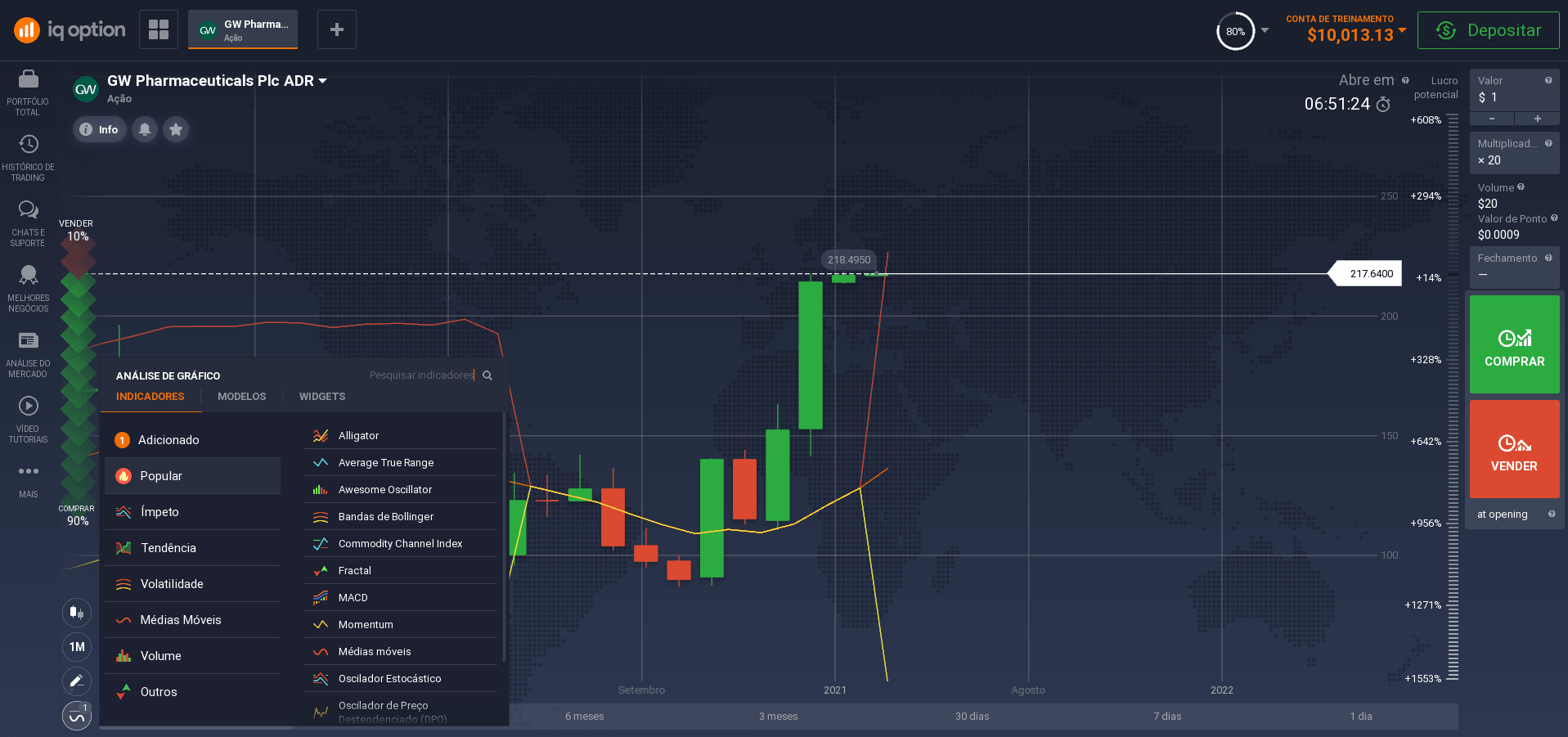
Task: Open drawing tools with the pencil icon
Action: click(x=77, y=681)
